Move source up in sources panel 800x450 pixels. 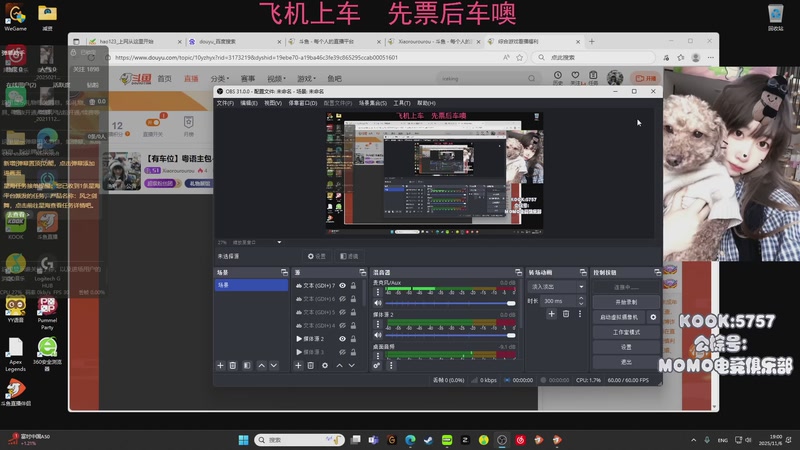click(339, 365)
